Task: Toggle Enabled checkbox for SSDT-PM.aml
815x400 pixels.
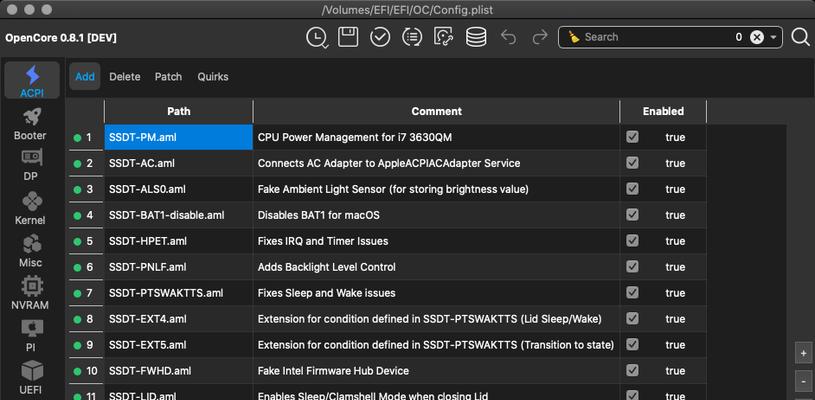Action: coord(632,137)
